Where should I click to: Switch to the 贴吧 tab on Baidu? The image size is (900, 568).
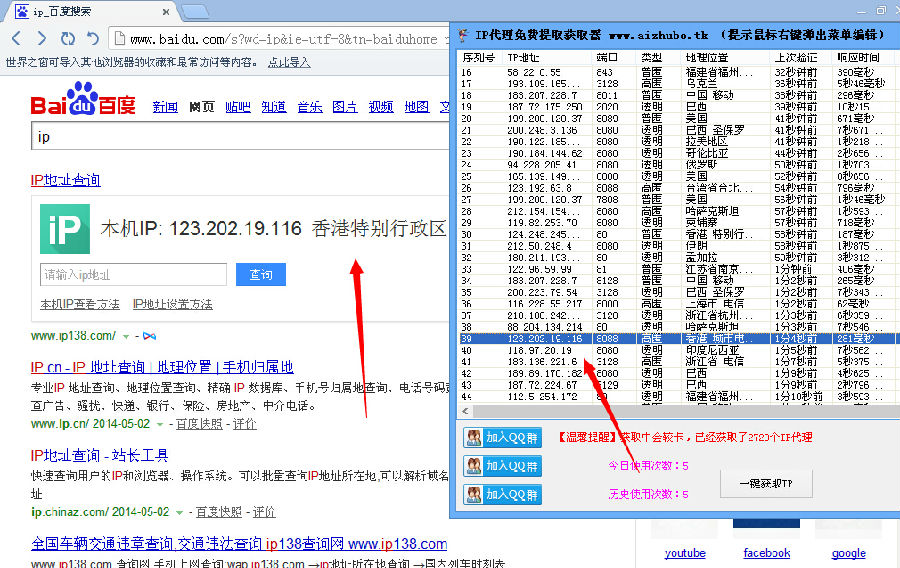[x=238, y=107]
